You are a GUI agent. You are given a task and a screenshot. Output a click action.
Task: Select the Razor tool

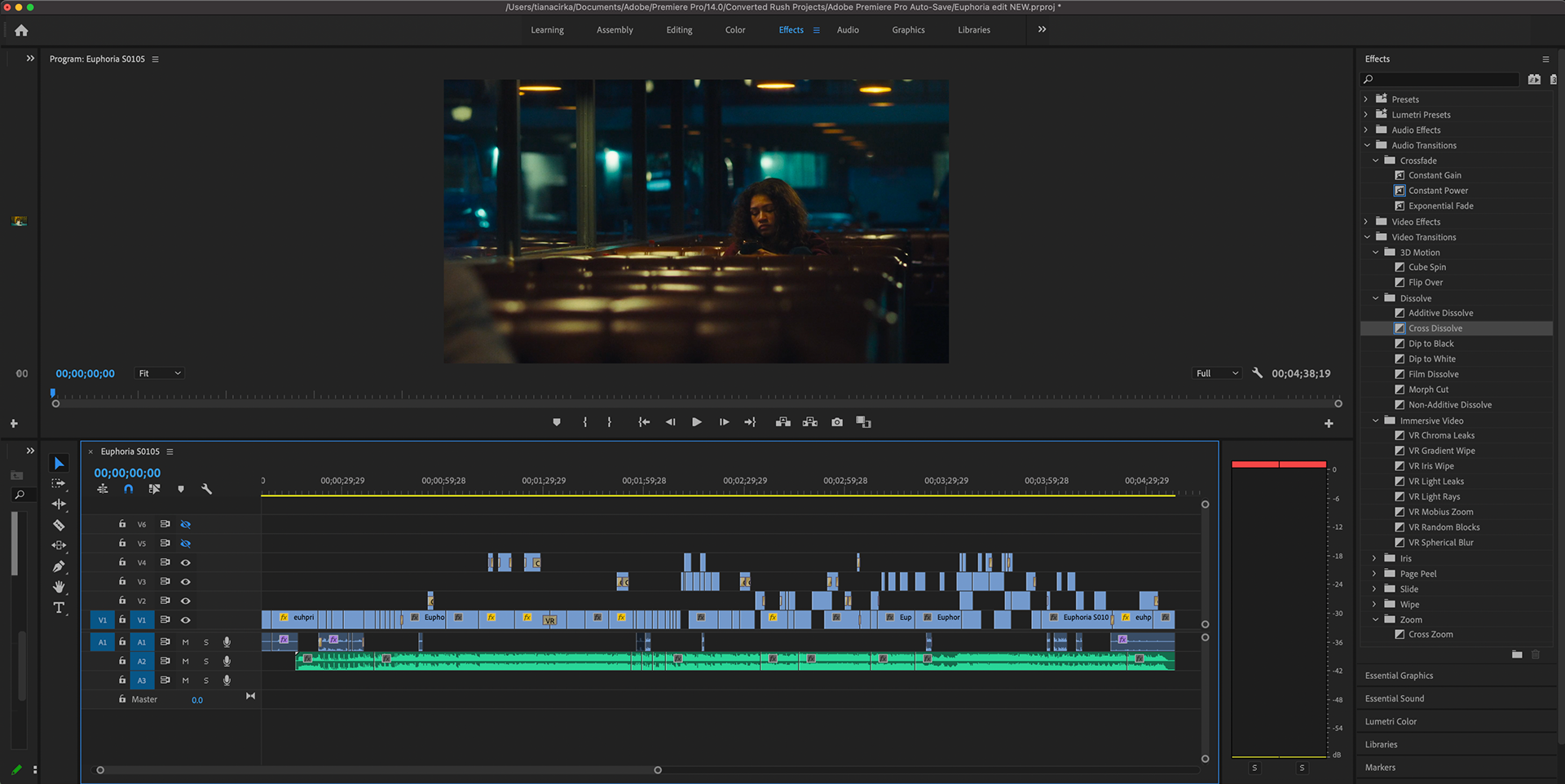pos(59,525)
